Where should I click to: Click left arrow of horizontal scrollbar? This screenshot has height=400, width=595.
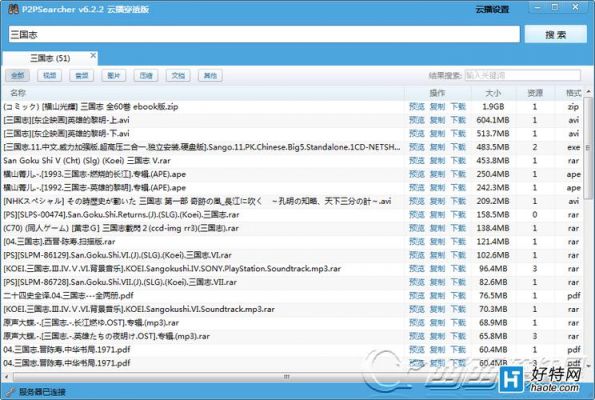[x=6, y=377]
